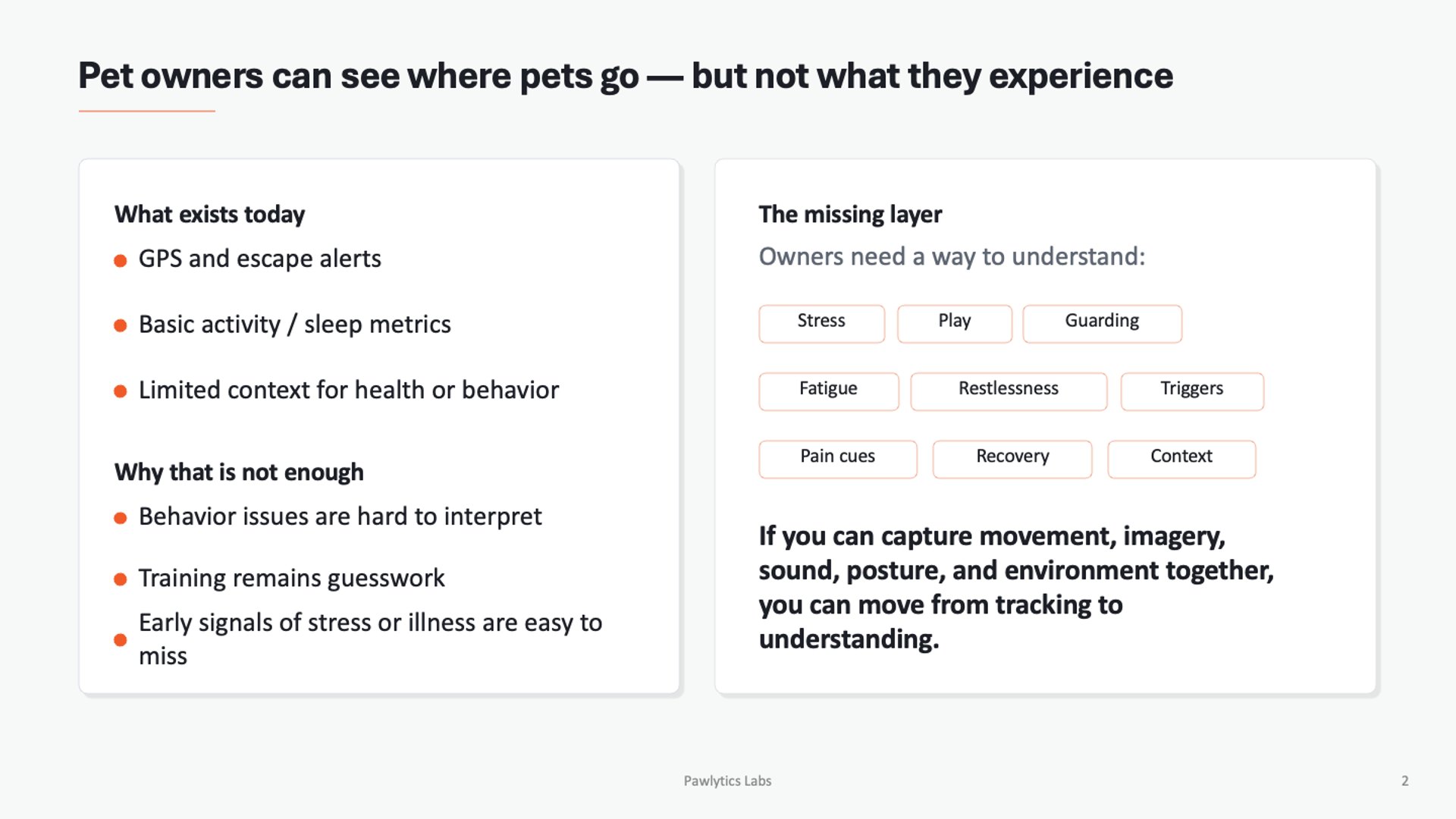The height and width of the screenshot is (819, 1456).
Task: Select the Triggers tag chip
Action: pos(1192,391)
